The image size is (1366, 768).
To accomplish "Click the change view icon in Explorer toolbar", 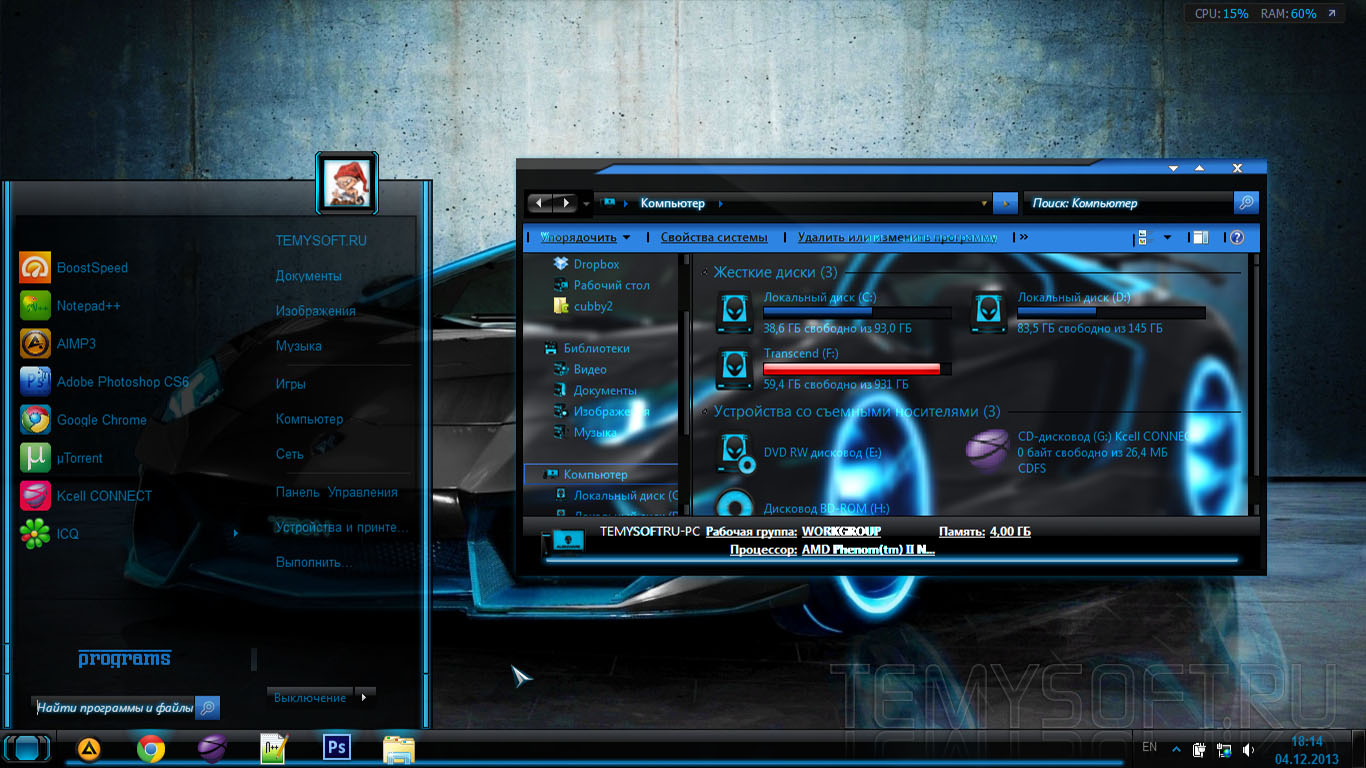I will point(1142,238).
